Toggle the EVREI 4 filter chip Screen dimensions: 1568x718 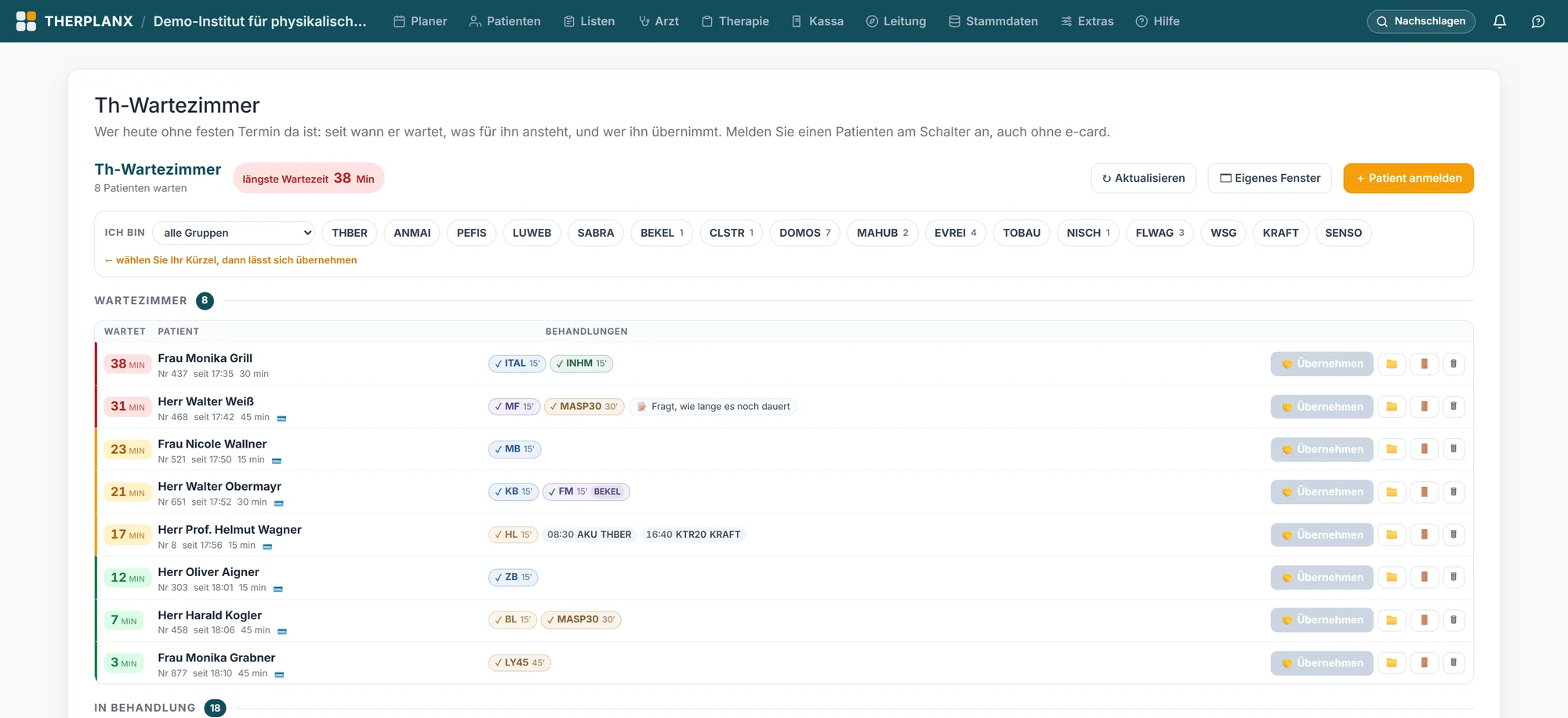click(x=956, y=233)
